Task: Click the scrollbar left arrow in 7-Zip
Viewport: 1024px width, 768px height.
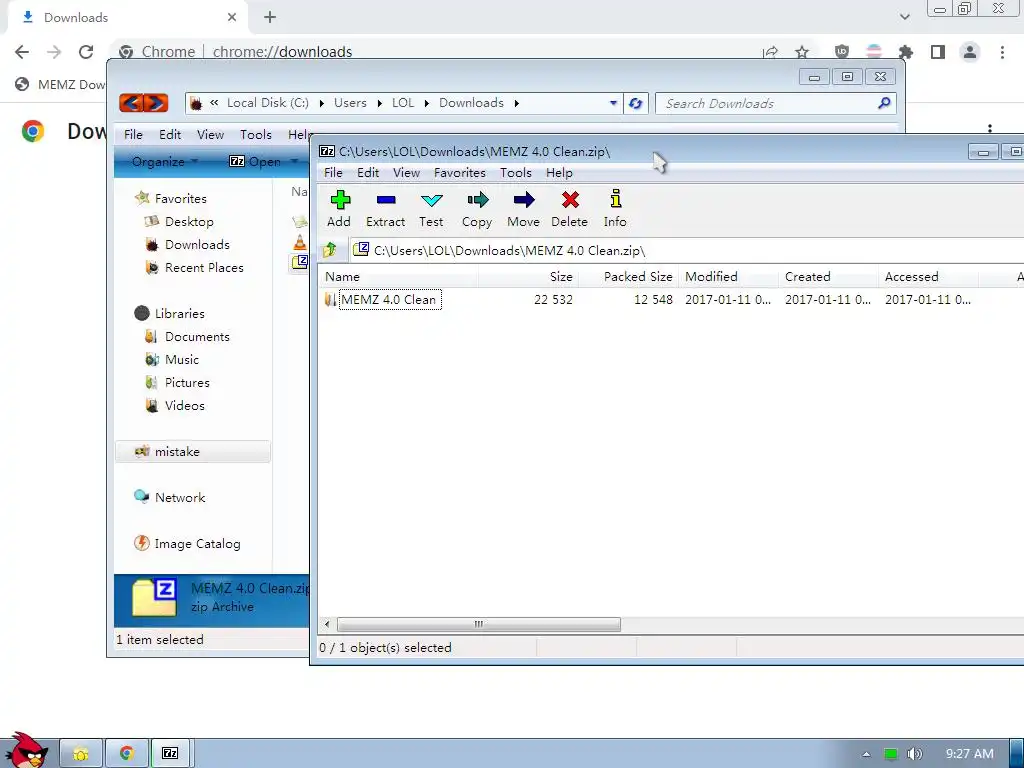Action: (327, 624)
